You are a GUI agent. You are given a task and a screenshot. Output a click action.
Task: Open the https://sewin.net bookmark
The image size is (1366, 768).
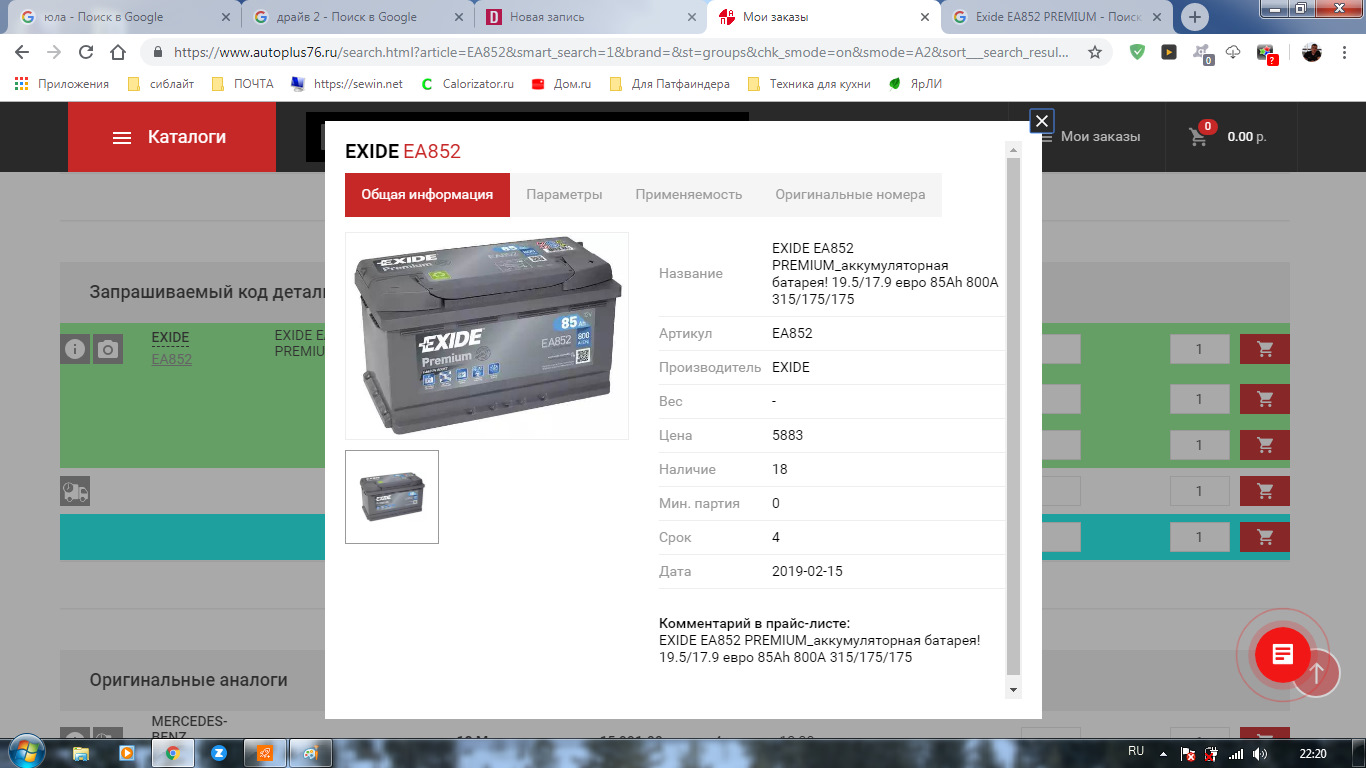[347, 84]
